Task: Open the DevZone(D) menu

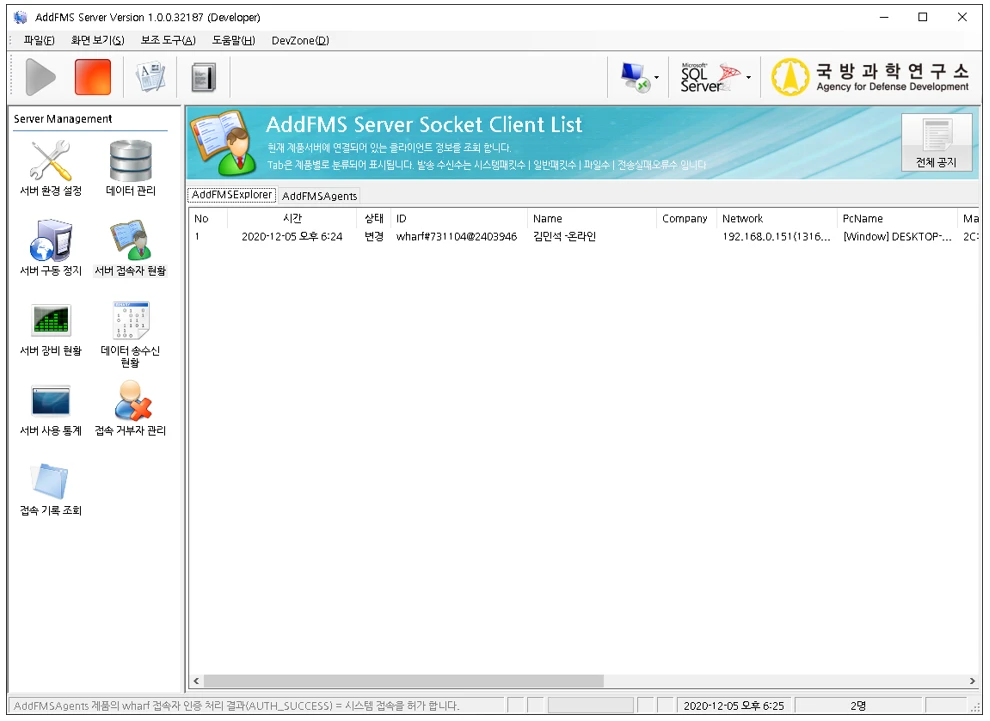Action: (x=301, y=40)
